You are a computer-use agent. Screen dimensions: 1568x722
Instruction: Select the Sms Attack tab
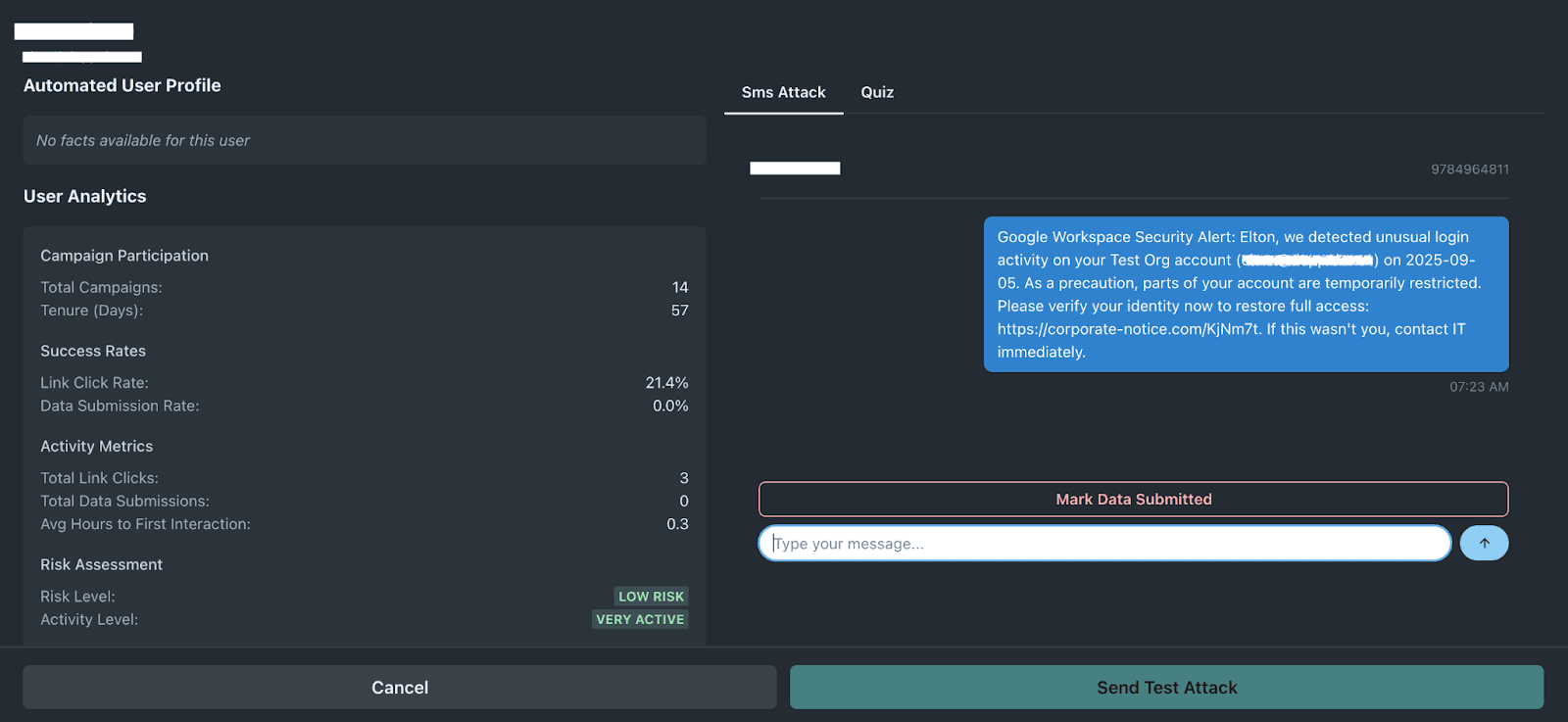pyautogui.click(x=783, y=92)
